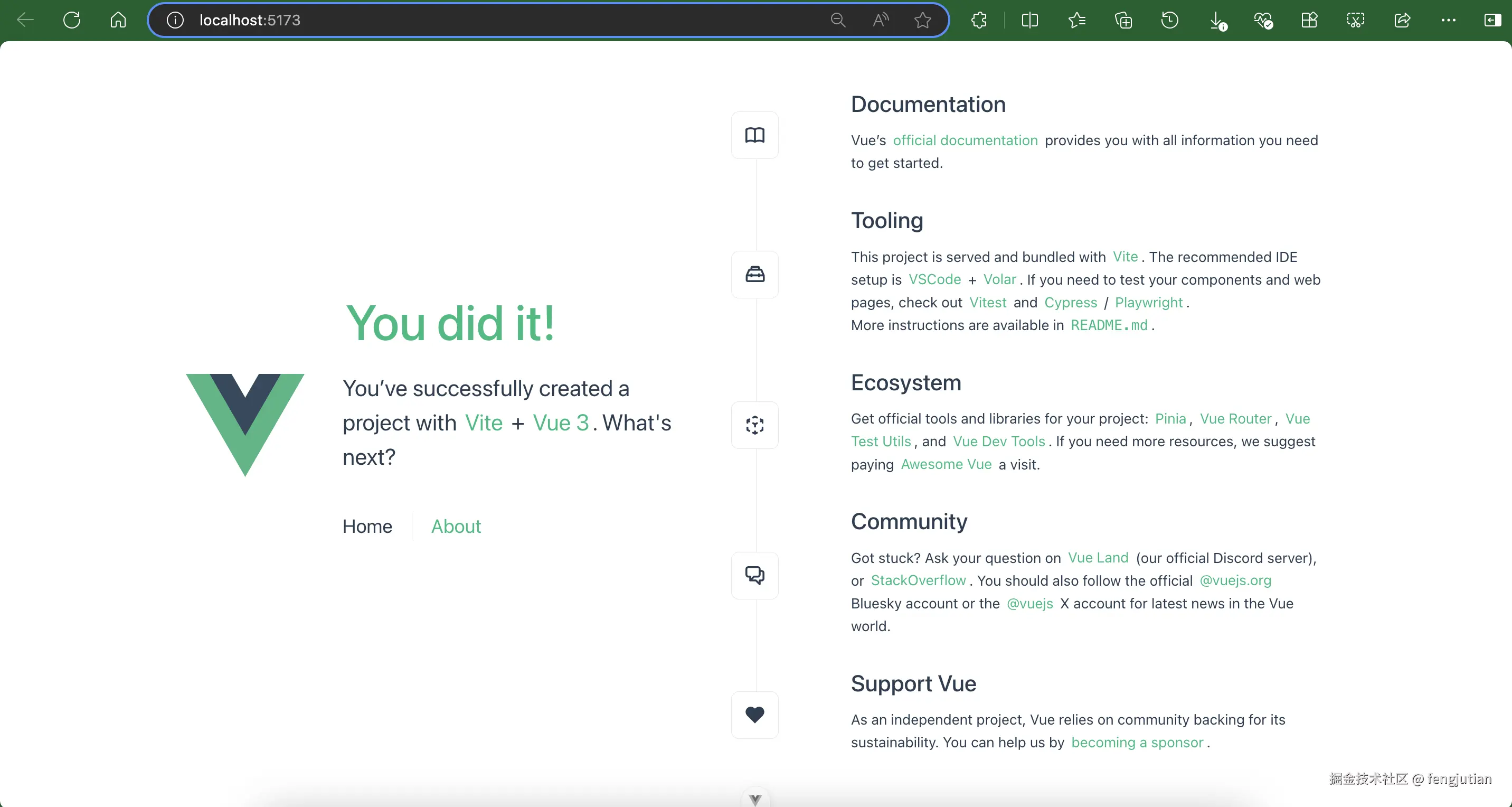Click the zoom magnifier in address bar
This screenshot has height=807, width=1512.
pos(838,20)
